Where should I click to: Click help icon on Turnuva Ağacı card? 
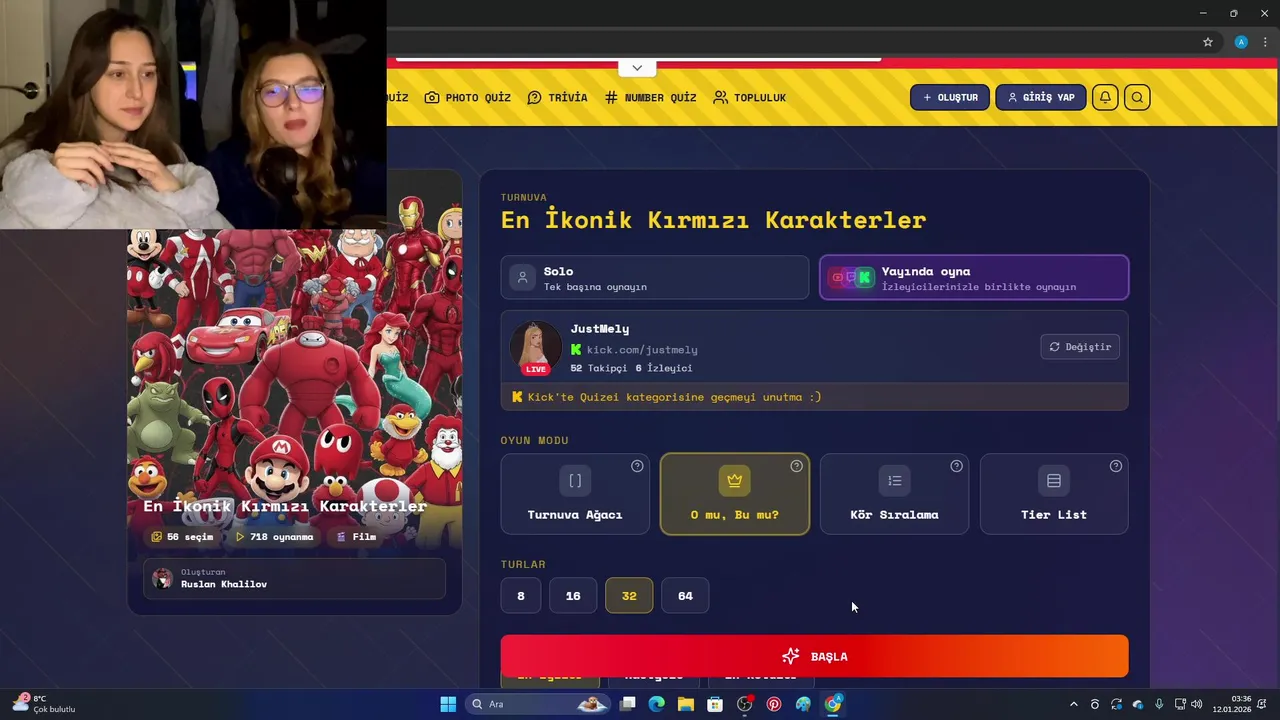coord(637,466)
